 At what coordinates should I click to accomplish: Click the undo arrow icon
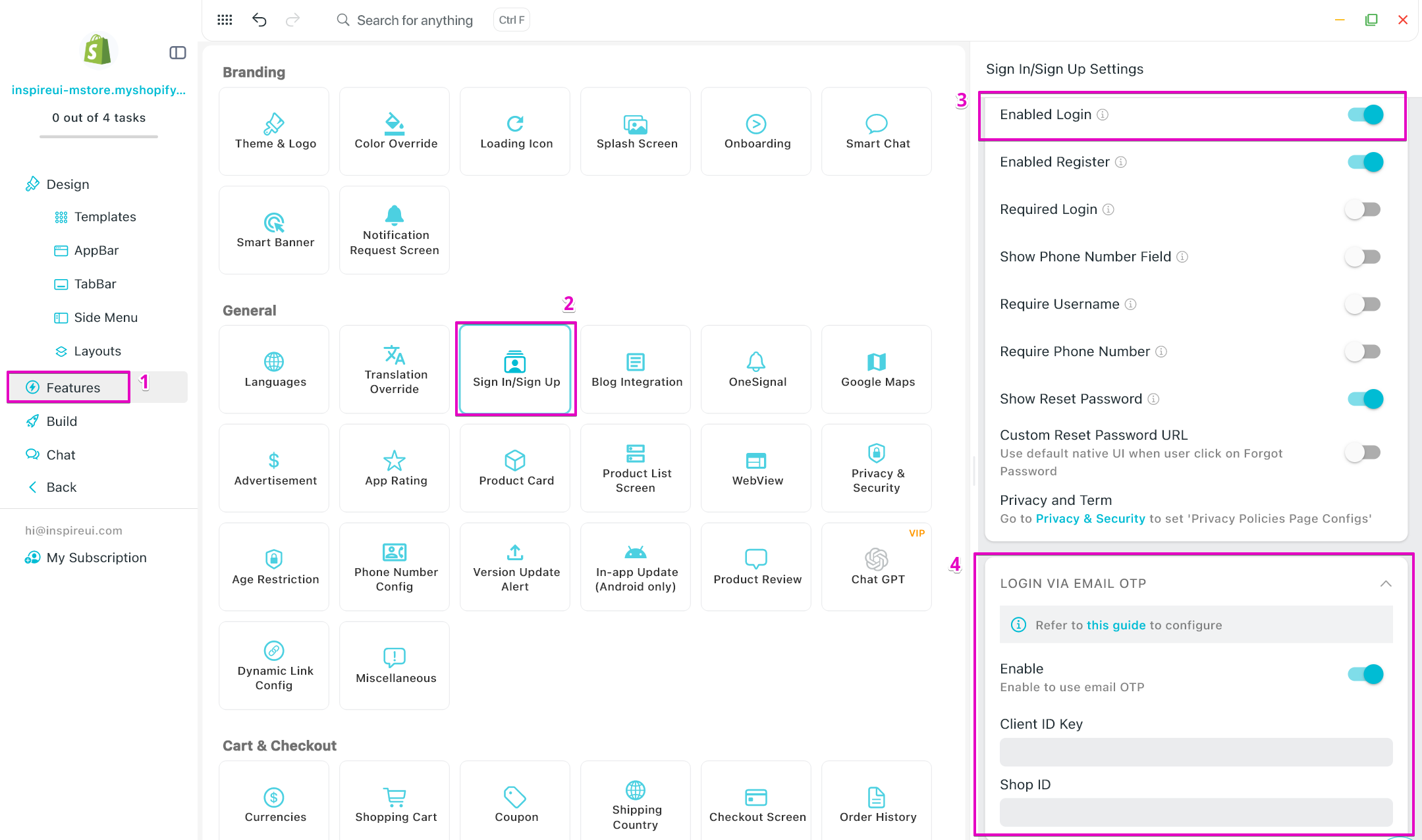(259, 20)
